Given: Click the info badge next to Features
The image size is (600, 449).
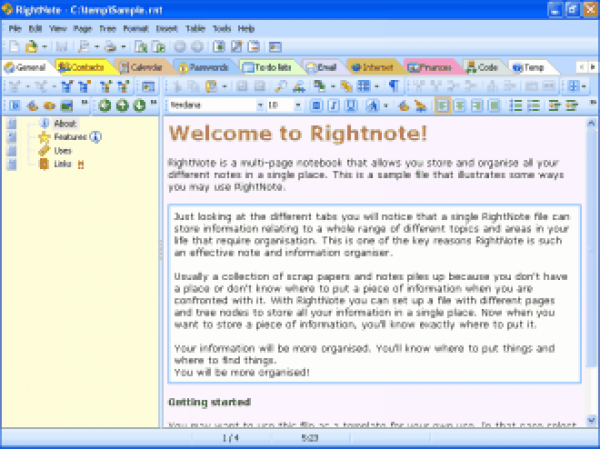Looking at the screenshot, I should coord(96,137).
